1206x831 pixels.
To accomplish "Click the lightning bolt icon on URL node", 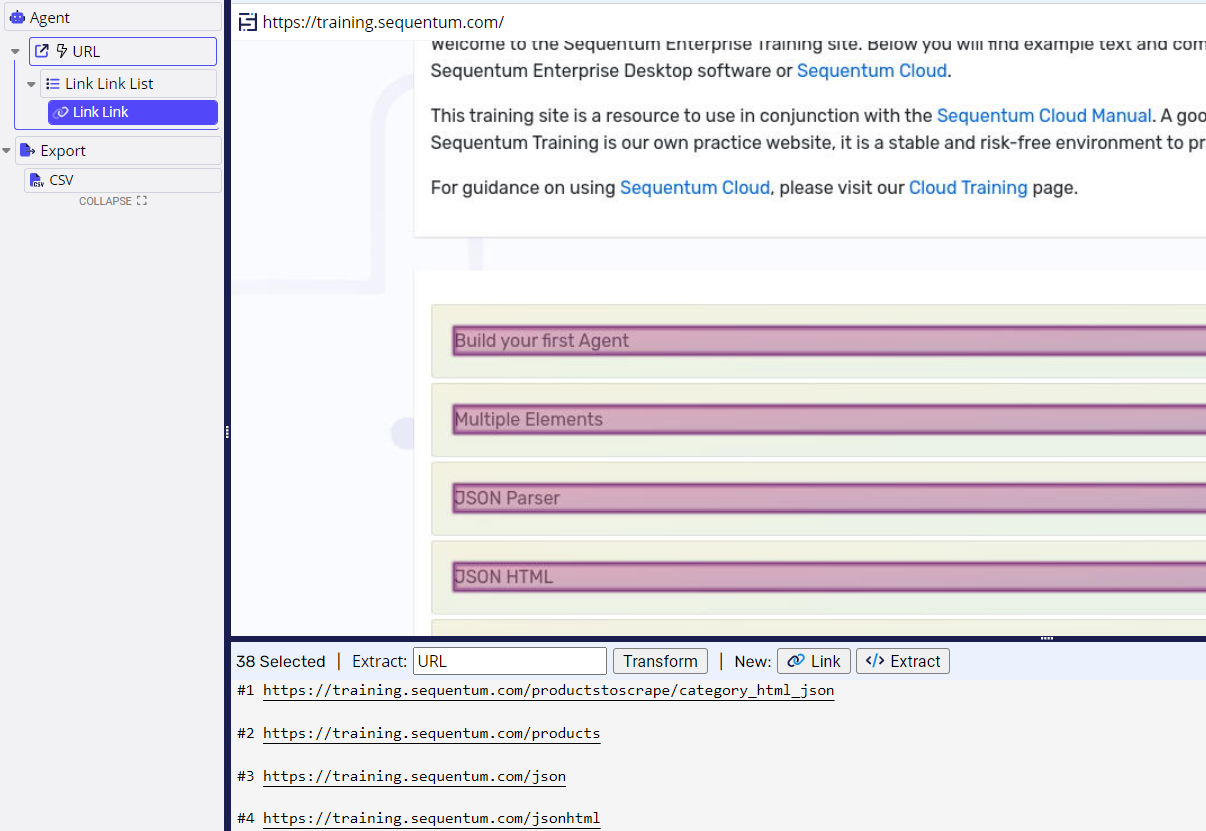I will pos(62,51).
